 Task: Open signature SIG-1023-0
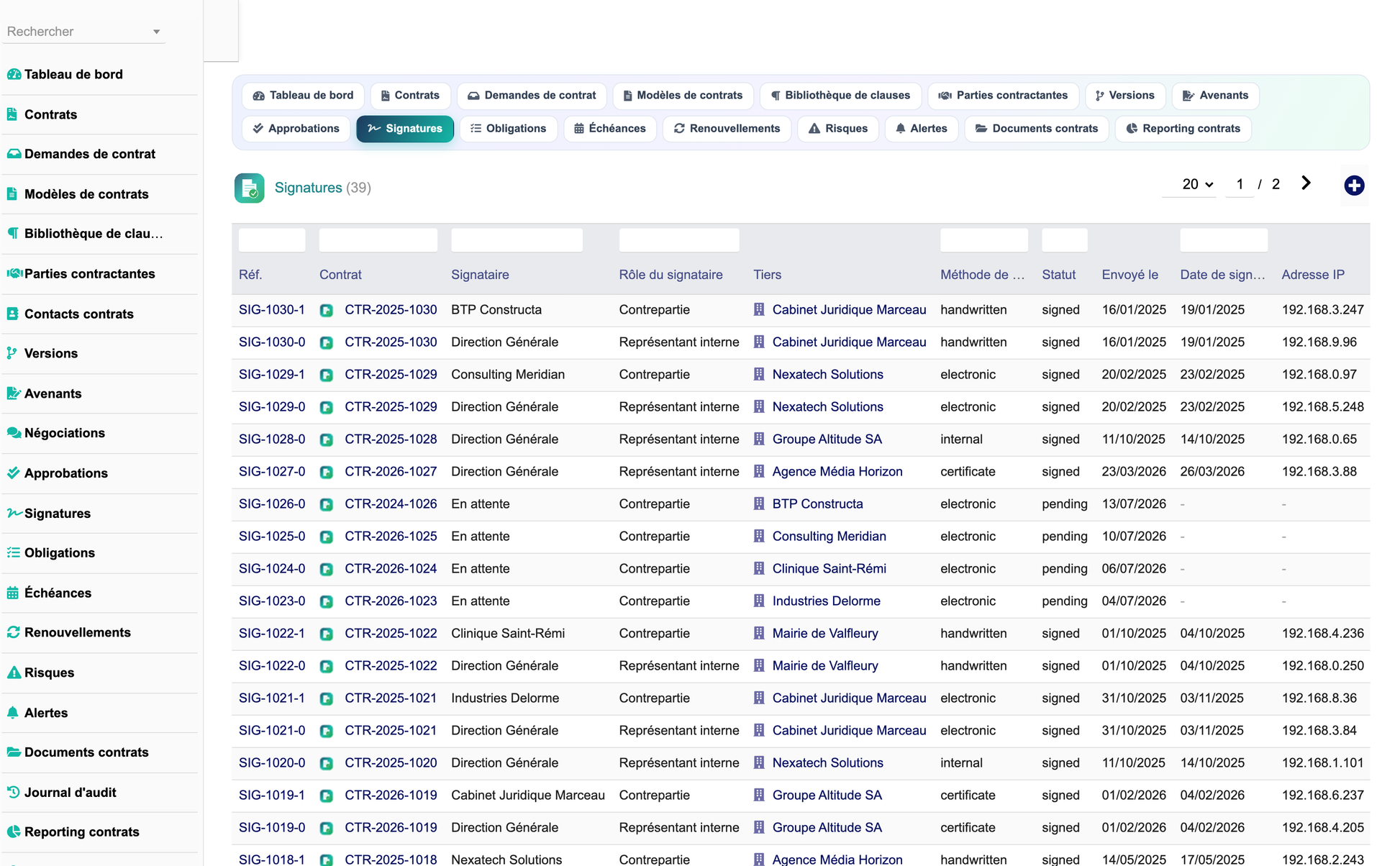point(272,601)
